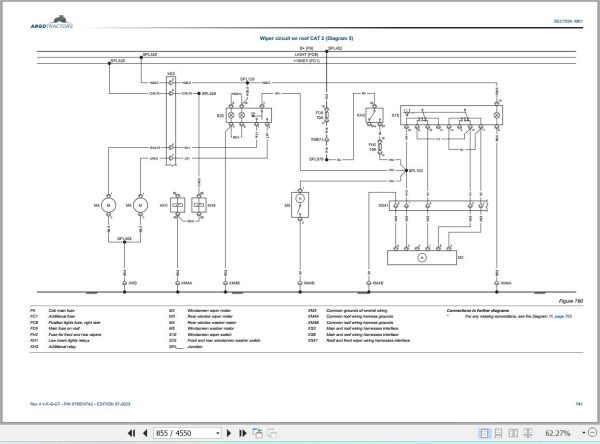
Task: Go to the next page
Action: coord(229,433)
